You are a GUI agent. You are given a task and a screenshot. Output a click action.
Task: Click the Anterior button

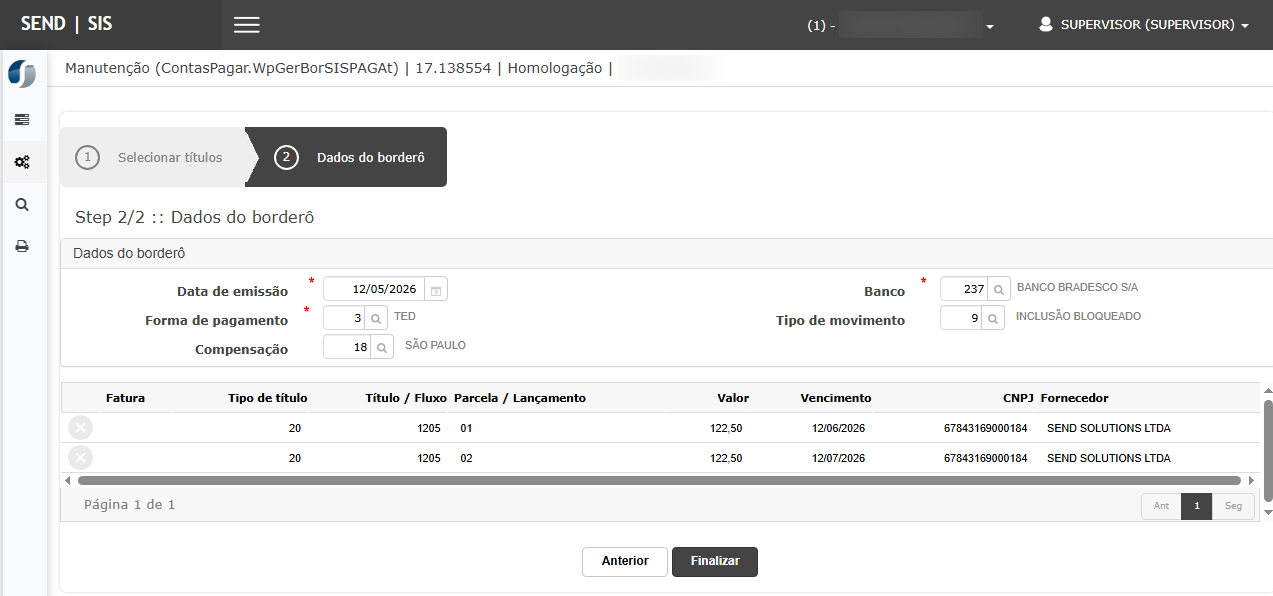625,562
